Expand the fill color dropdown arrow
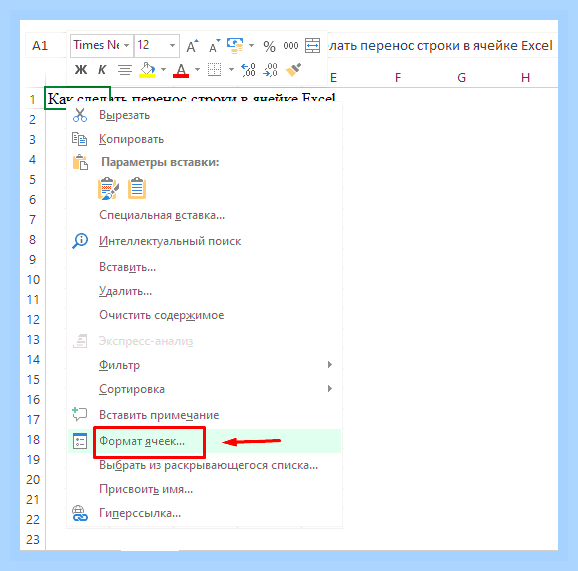The height and width of the screenshot is (571, 578). pos(163,69)
